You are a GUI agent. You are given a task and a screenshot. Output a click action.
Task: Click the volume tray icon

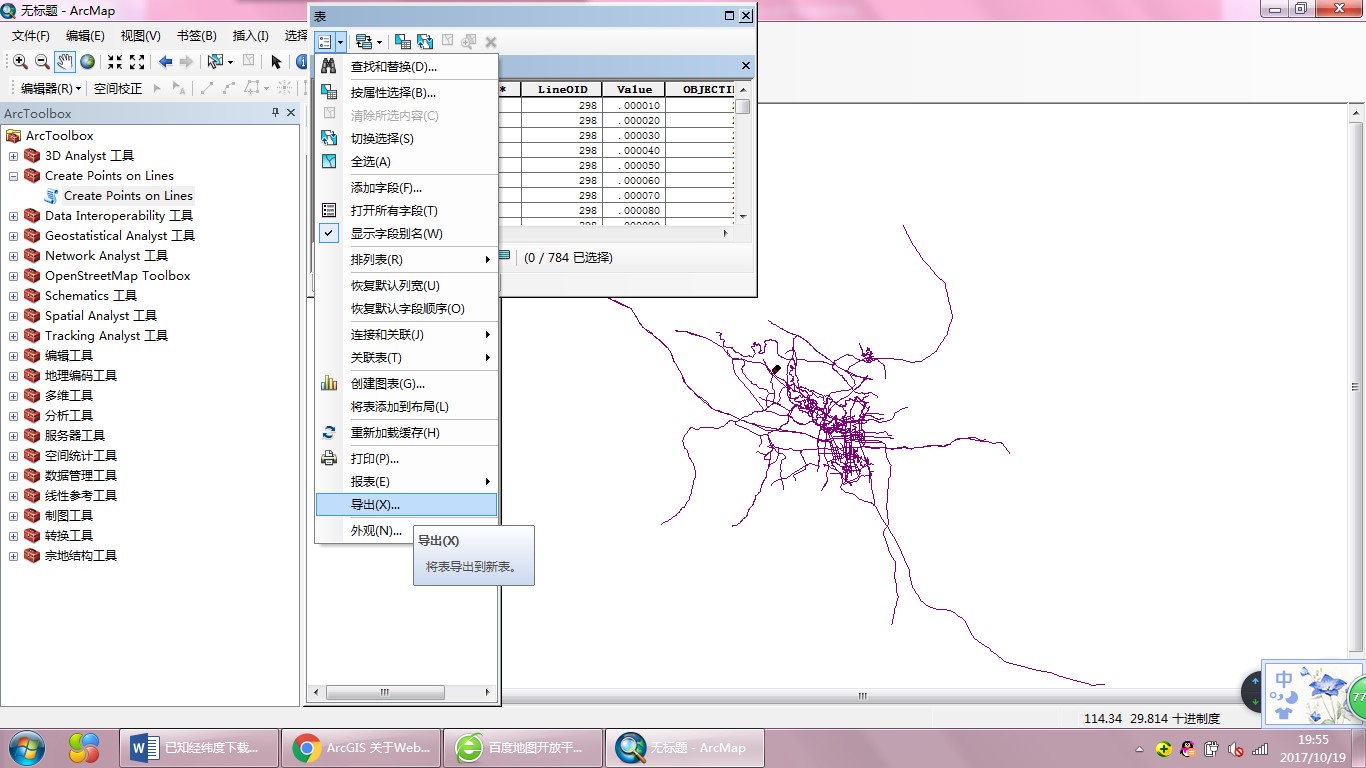coord(1236,748)
